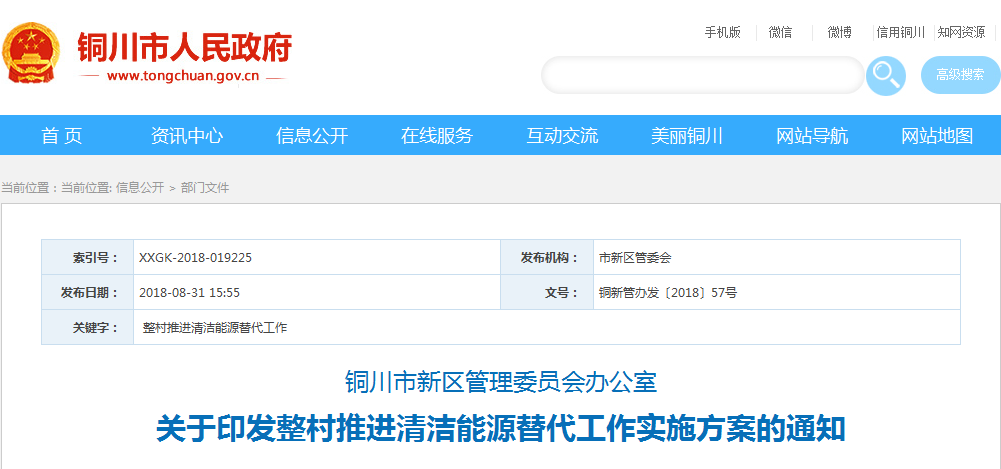Select 信息公开 in the blue navigation bar
1001x469 pixels.
(312, 136)
